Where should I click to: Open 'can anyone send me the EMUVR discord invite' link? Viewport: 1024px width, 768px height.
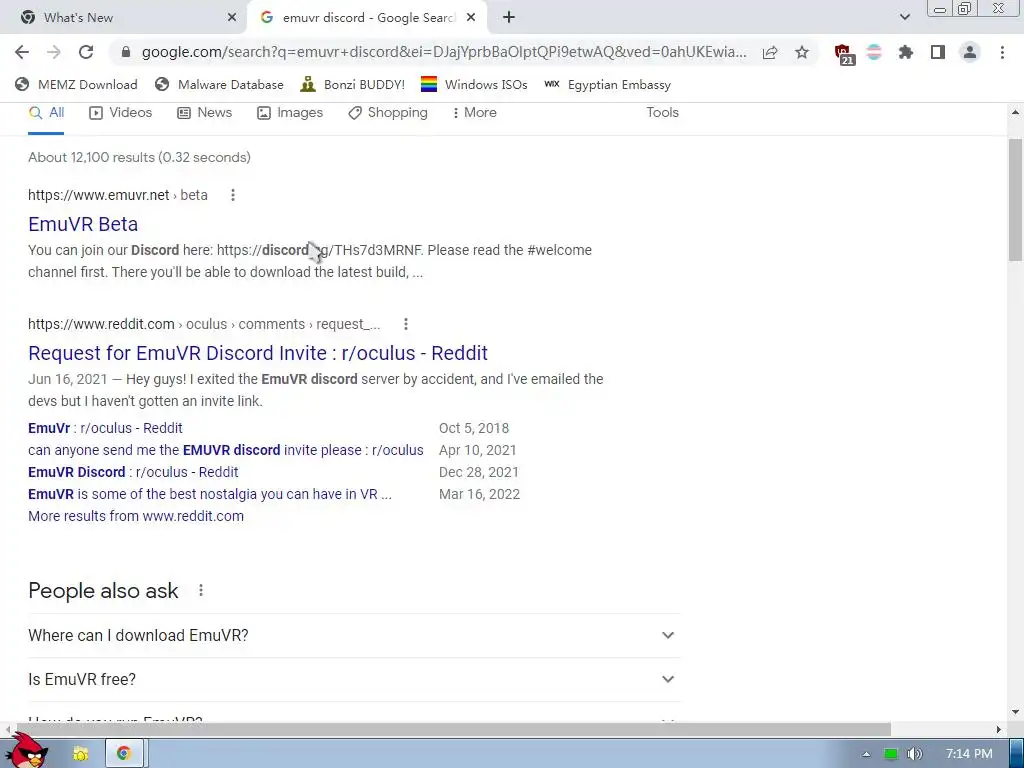pyautogui.click(x=225, y=450)
